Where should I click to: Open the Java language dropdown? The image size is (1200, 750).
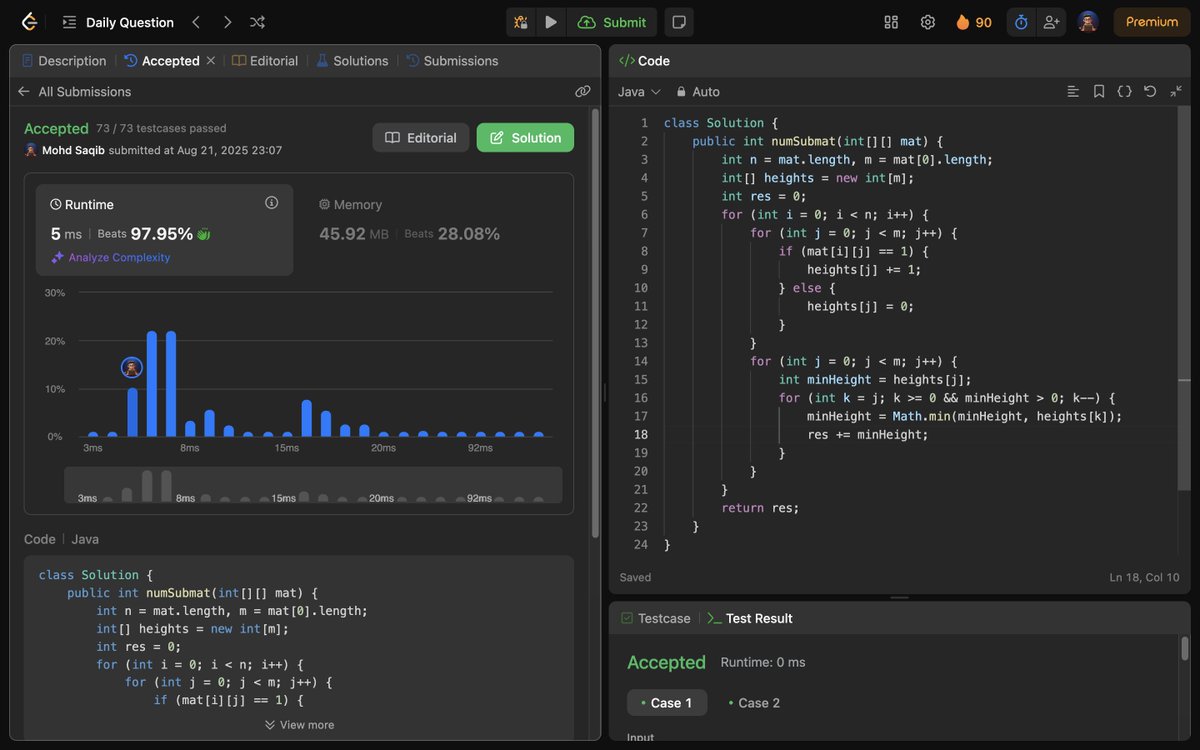pos(640,91)
